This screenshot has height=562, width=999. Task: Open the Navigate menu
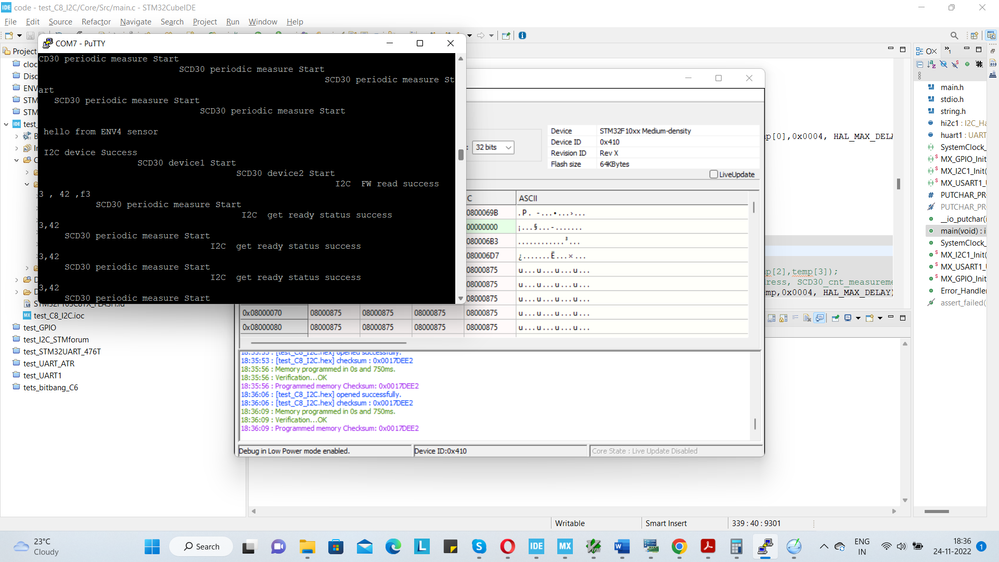(x=136, y=22)
